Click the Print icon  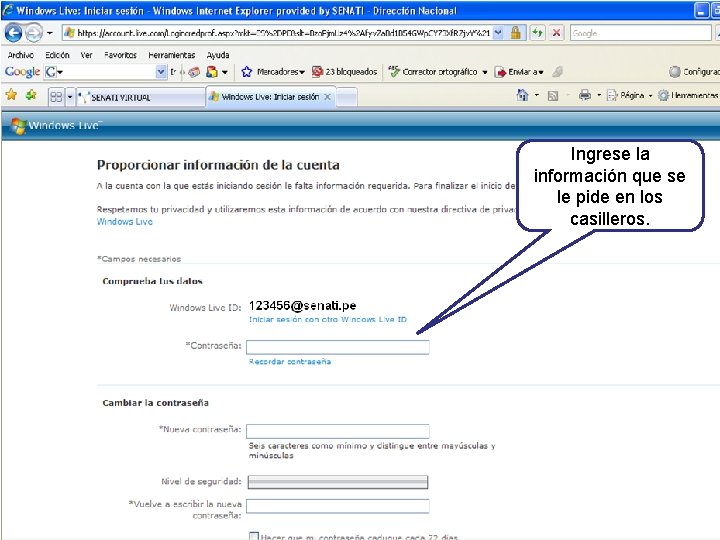tap(585, 95)
